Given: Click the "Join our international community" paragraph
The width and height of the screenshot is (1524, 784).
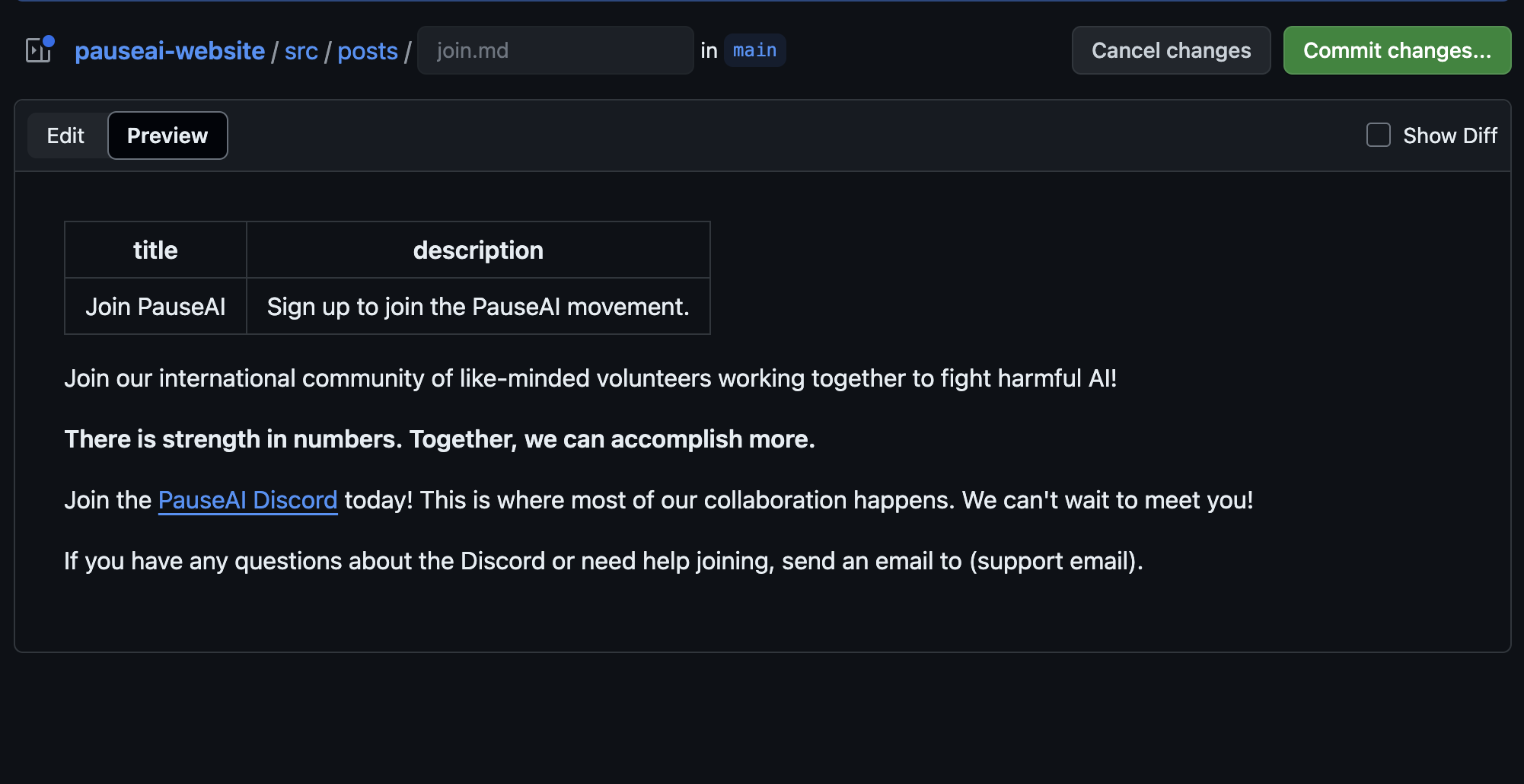Looking at the screenshot, I should (590, 378).
